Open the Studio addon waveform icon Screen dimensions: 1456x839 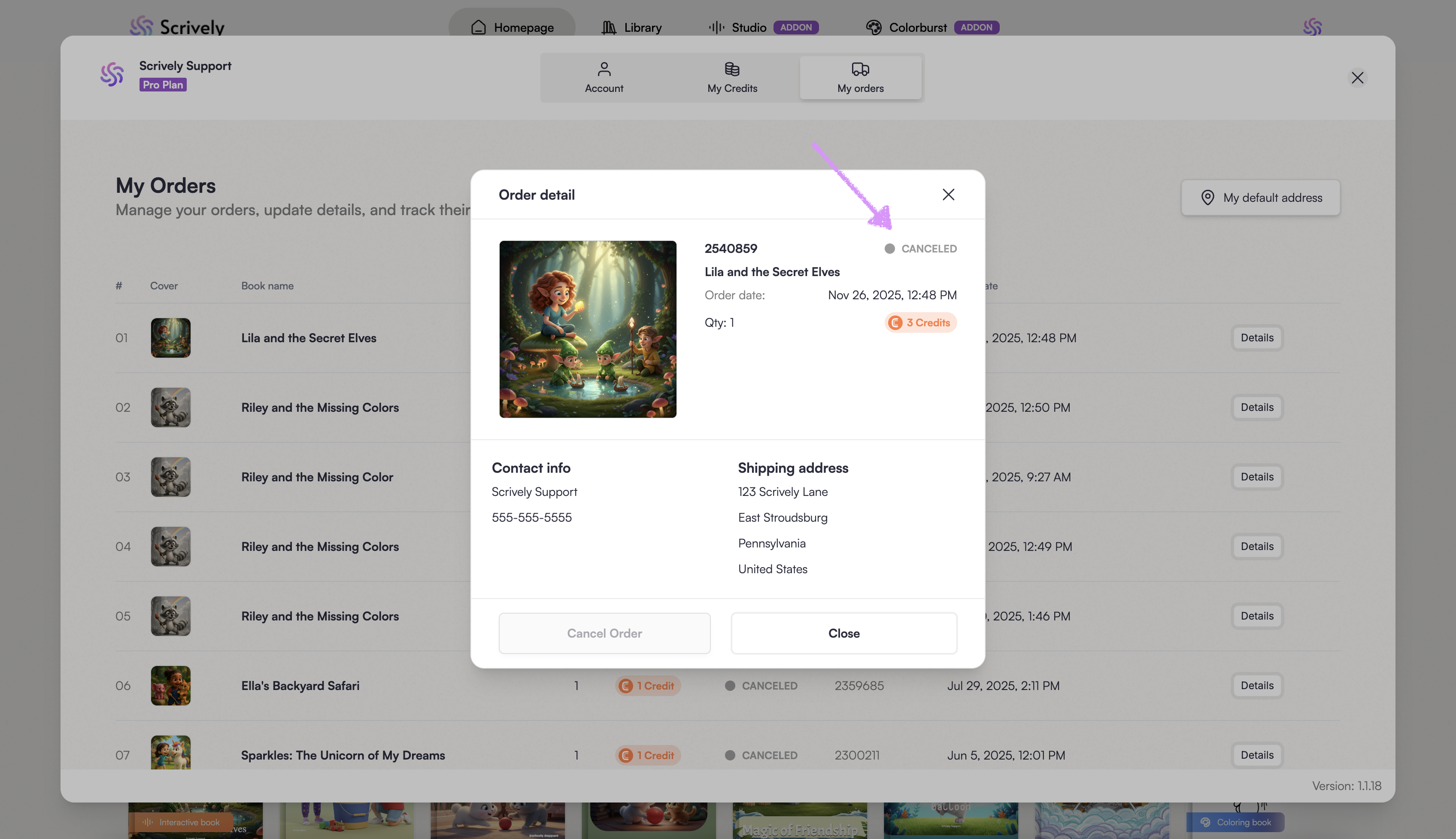716,27
